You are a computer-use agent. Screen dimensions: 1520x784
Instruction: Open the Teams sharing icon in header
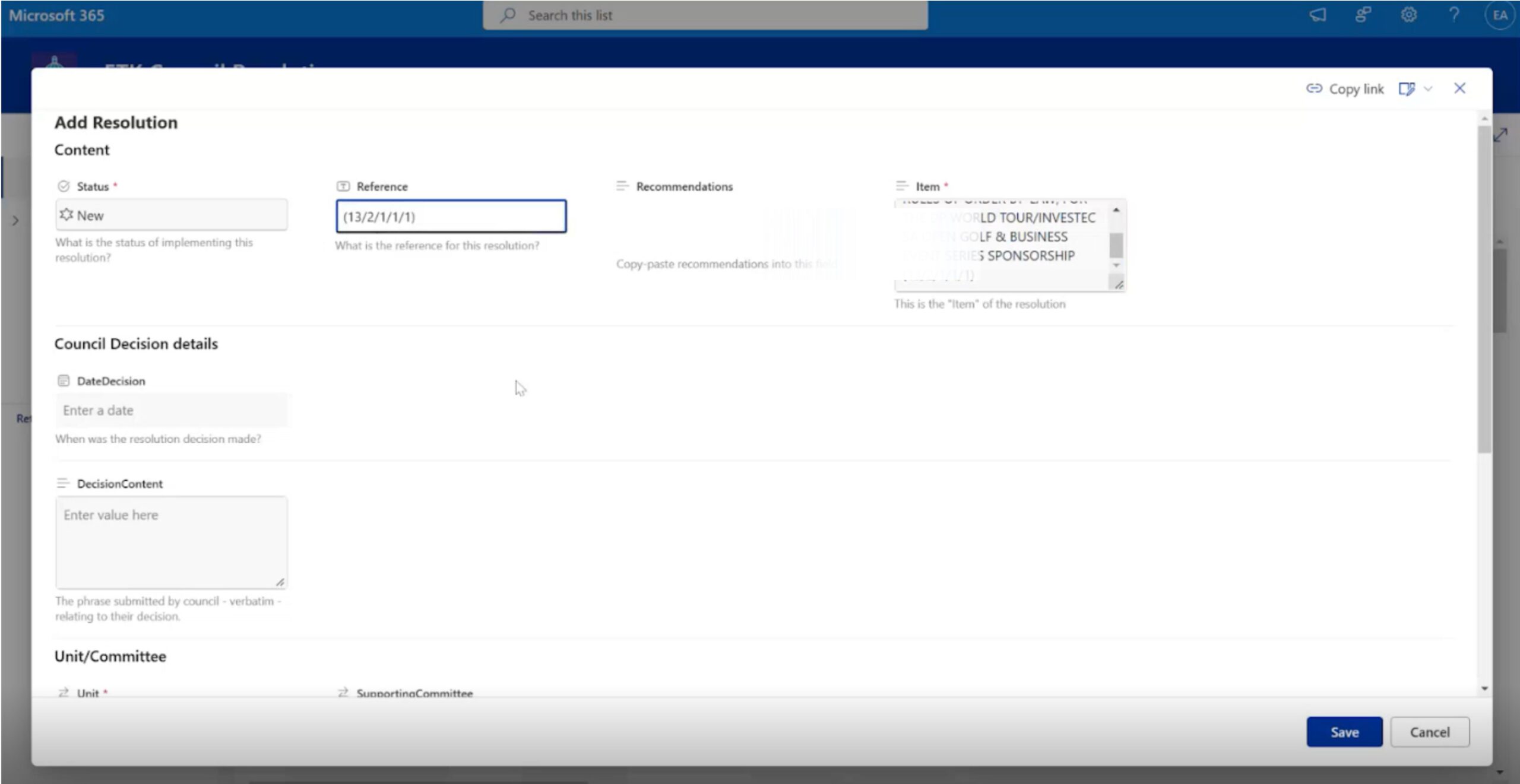tap(1363, 15)
